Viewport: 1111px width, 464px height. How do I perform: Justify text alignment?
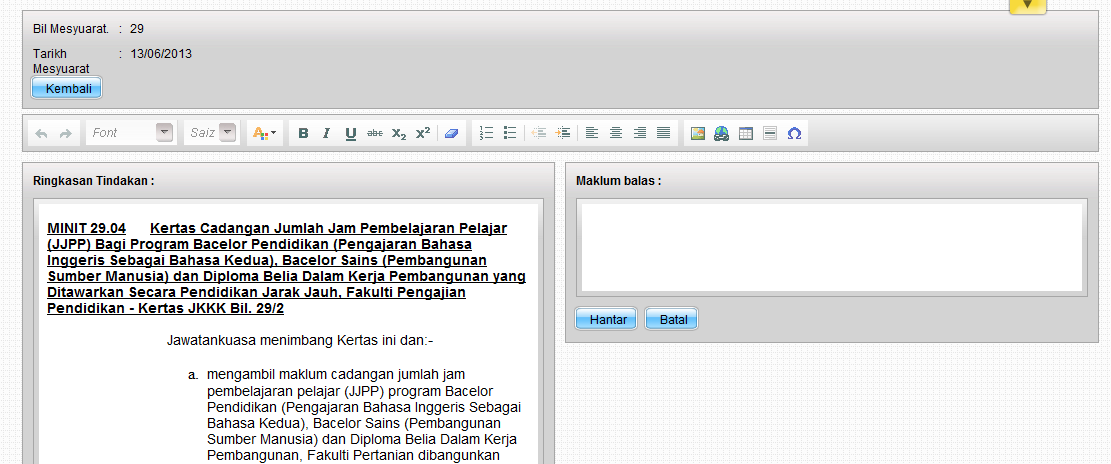pyautogui.click(x=663, y=132)
